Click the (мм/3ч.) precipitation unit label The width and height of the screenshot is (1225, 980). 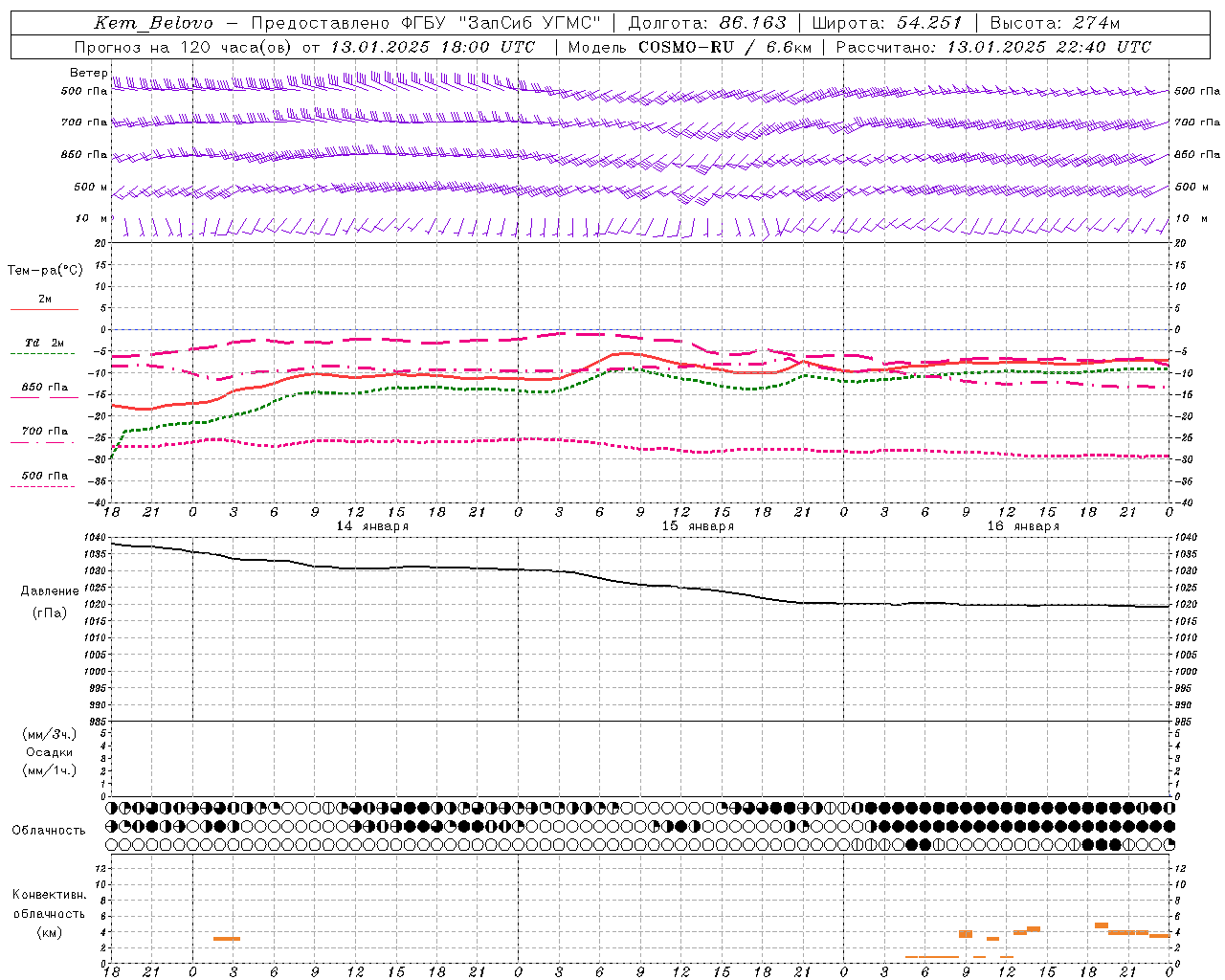[x=50, y=734]
